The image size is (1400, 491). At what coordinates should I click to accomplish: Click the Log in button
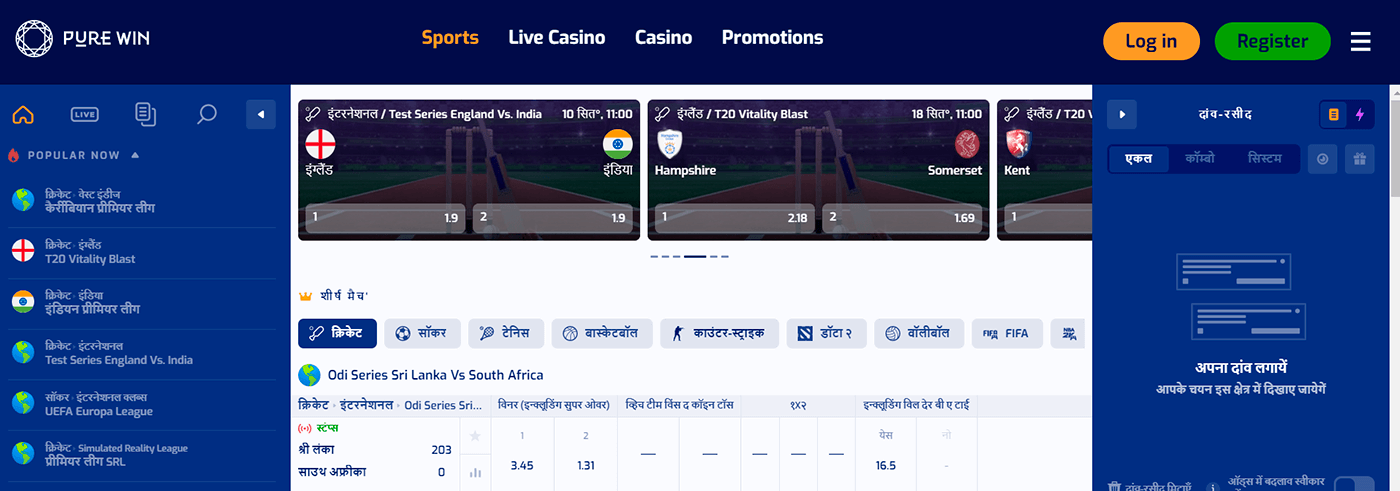[x=1151, y=41]
